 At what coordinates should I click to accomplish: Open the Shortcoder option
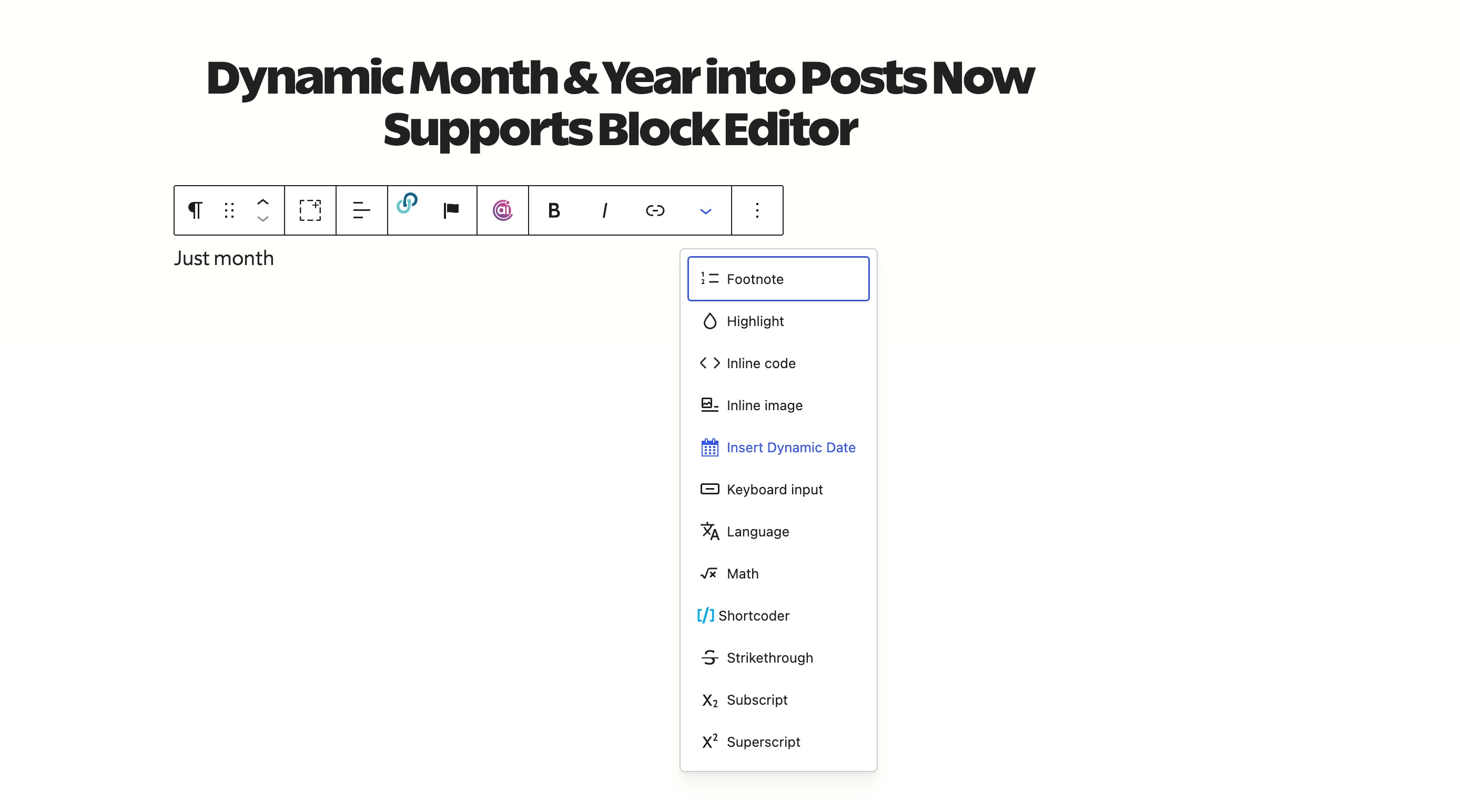pyautogui.click(x=754, y=615)
